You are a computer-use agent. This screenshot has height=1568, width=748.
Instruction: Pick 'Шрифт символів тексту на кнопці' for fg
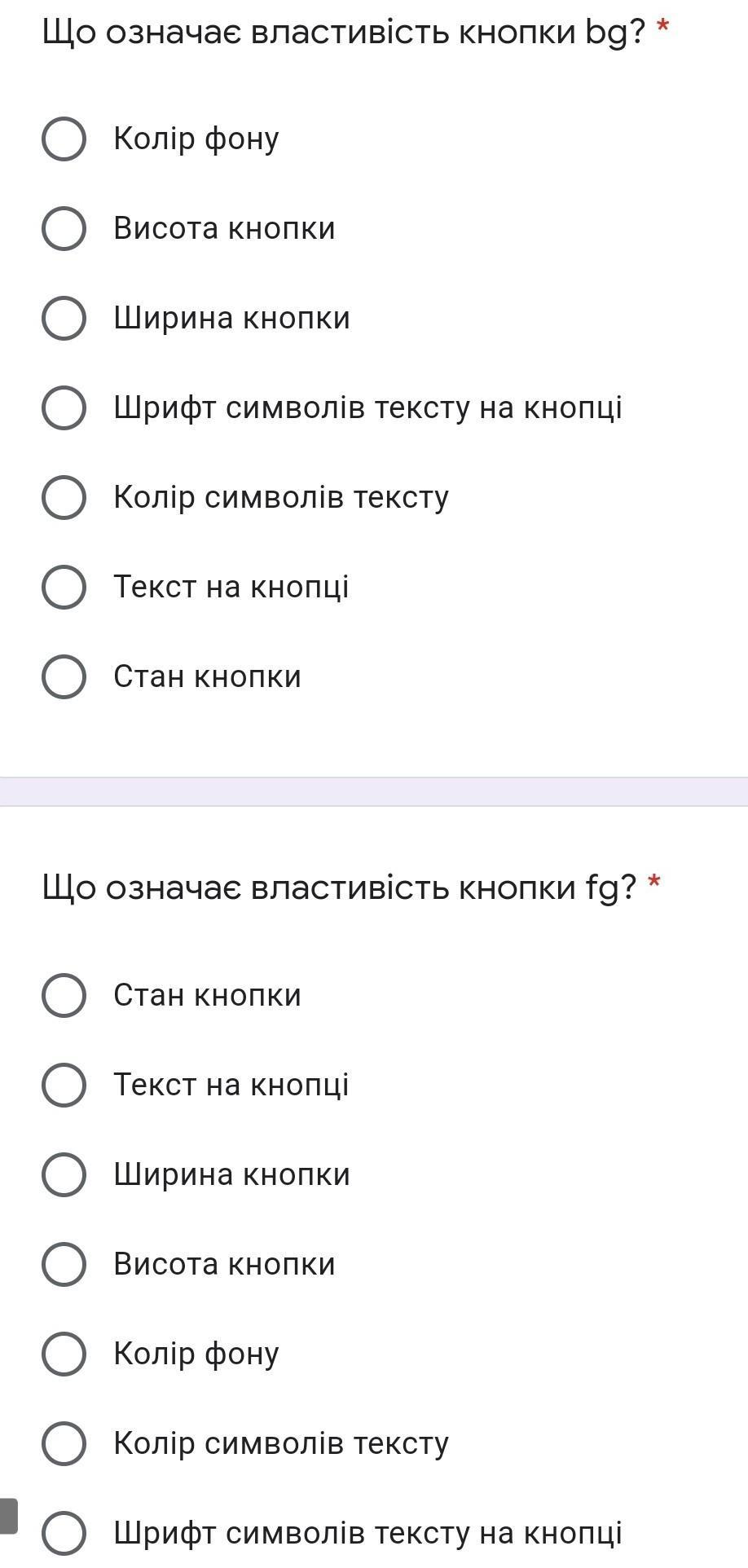64,1533
